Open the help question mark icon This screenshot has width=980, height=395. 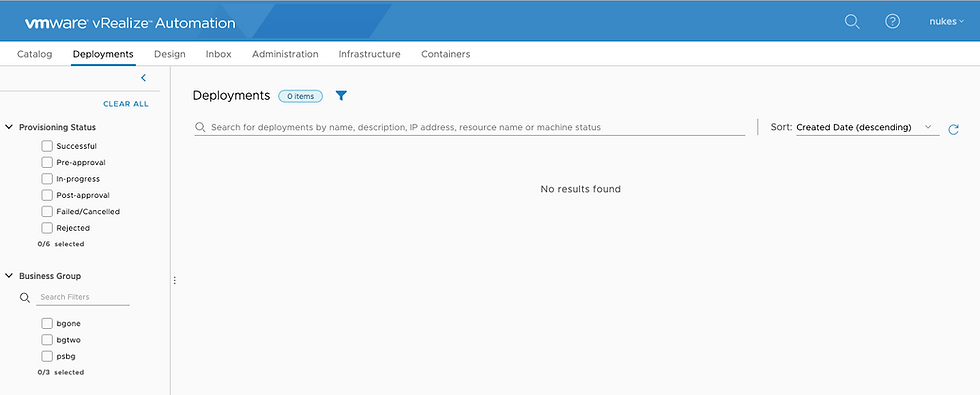[x=892, y=21]
